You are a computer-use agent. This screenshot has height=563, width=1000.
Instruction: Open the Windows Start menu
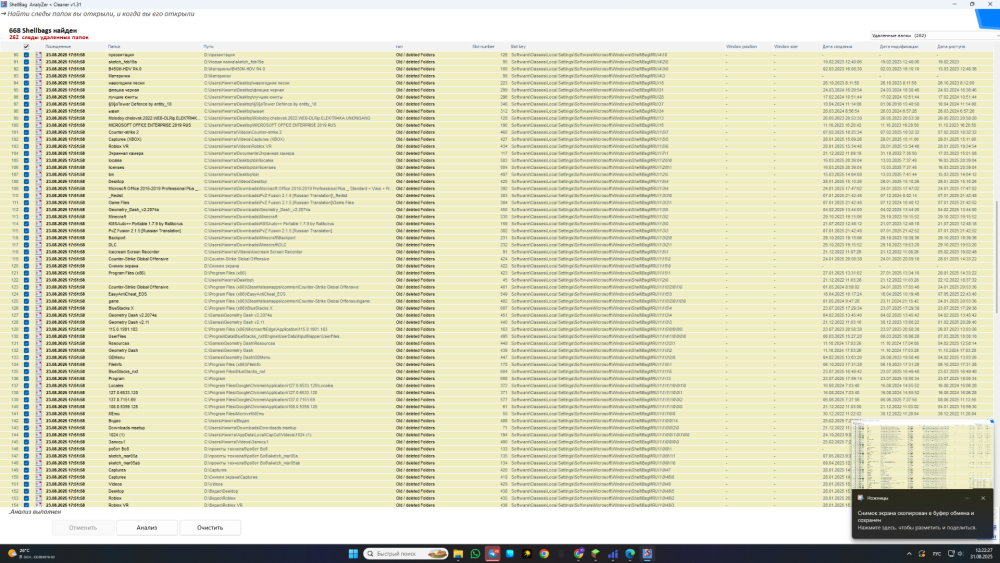coord(353,553)
